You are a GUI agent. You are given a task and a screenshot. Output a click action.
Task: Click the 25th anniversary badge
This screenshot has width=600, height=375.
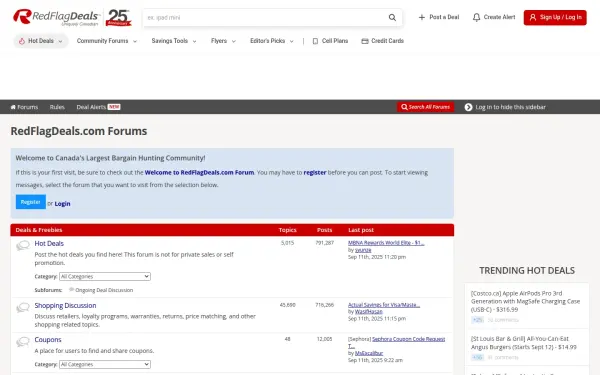point(118,18)
